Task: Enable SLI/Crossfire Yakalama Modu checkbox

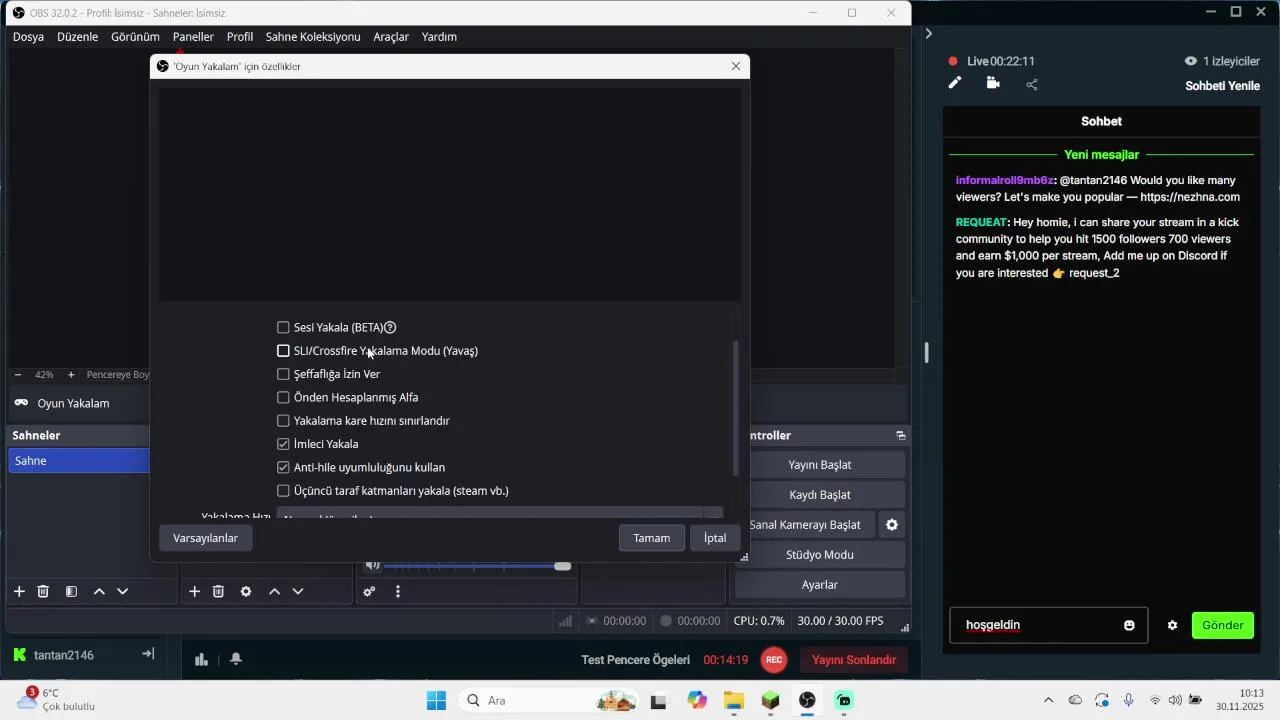Action: (283, 351)
